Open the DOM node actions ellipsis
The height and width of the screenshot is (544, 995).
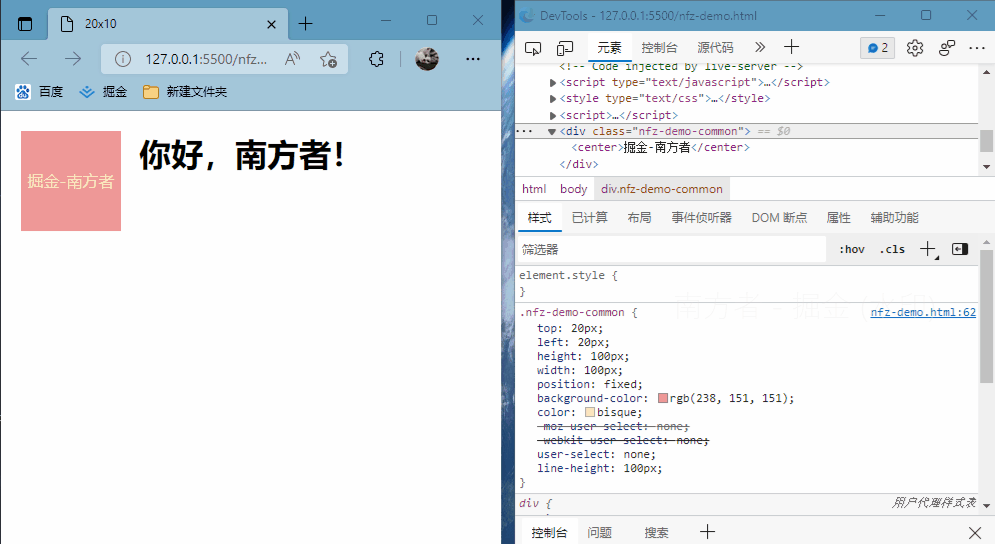click(524, 131)
